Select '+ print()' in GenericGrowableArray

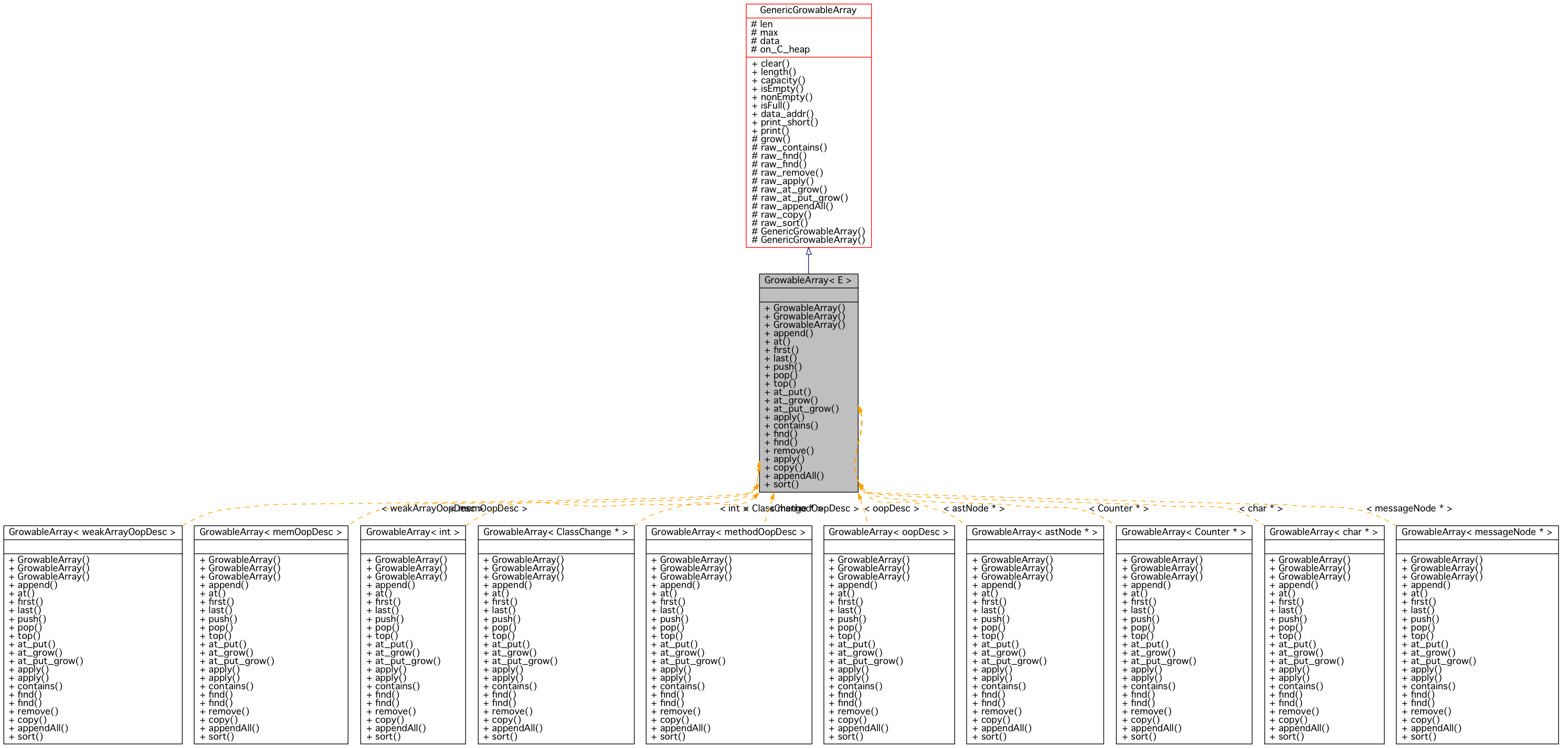(x=770, y=132)
